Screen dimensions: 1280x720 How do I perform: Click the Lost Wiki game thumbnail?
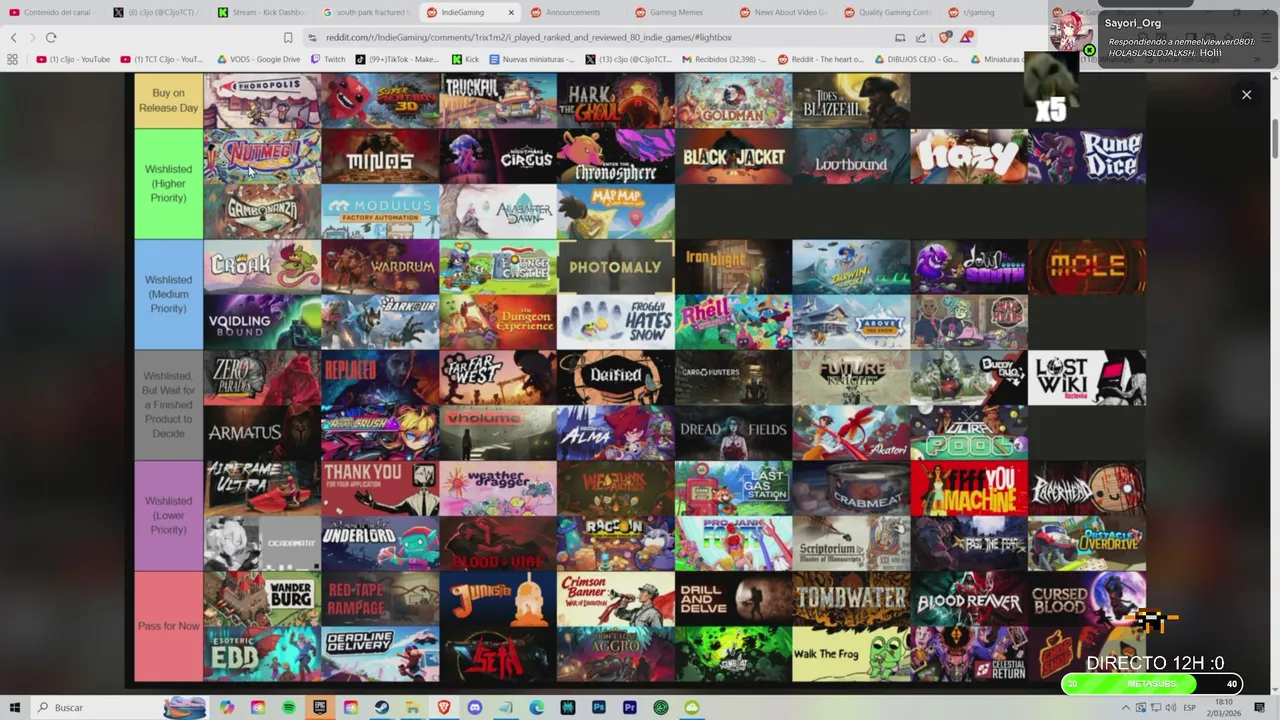(1087, 377)
